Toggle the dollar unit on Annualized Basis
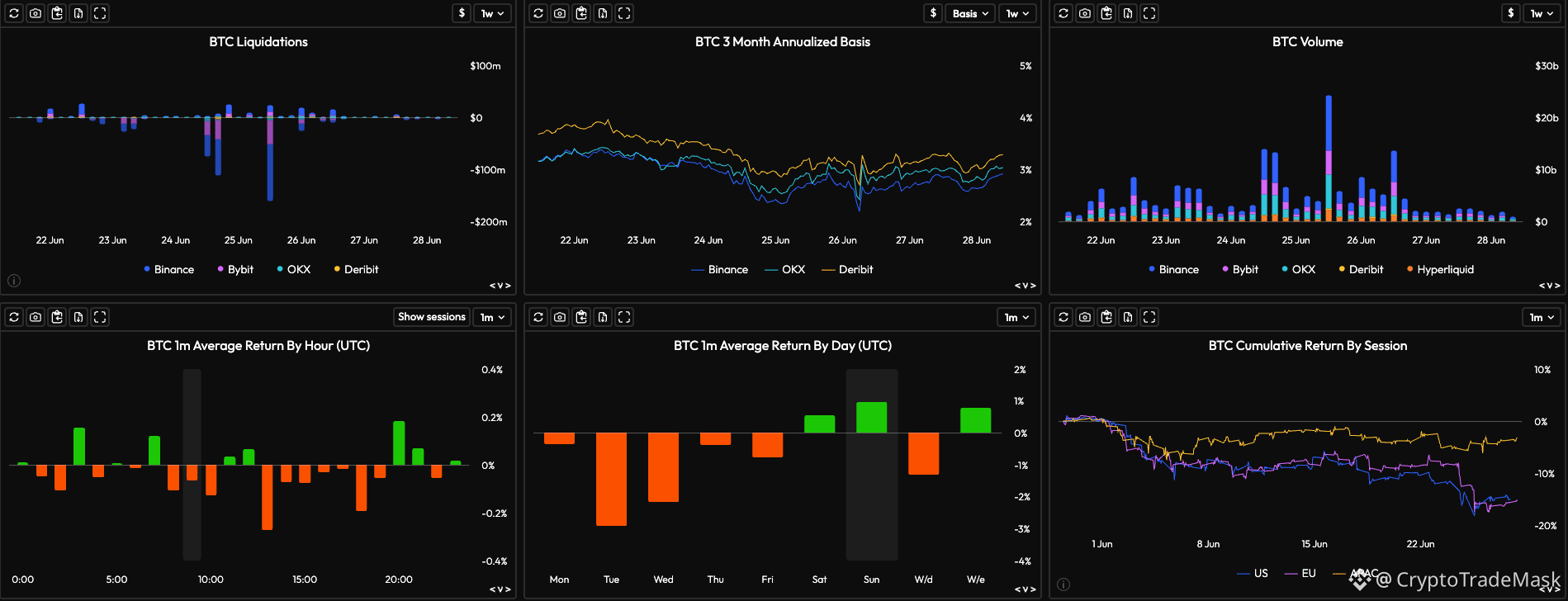This screenshot has height=601, width=1568. 933,13
